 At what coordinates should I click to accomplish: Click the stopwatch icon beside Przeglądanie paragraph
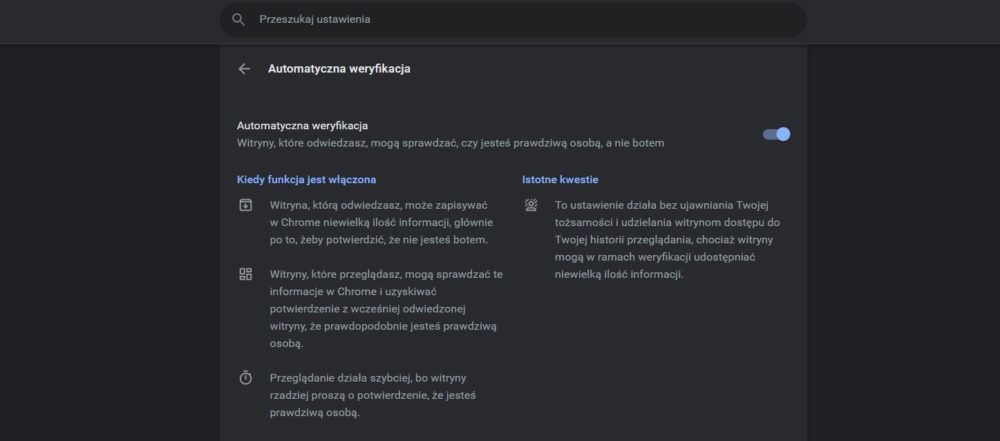[246, 378]
